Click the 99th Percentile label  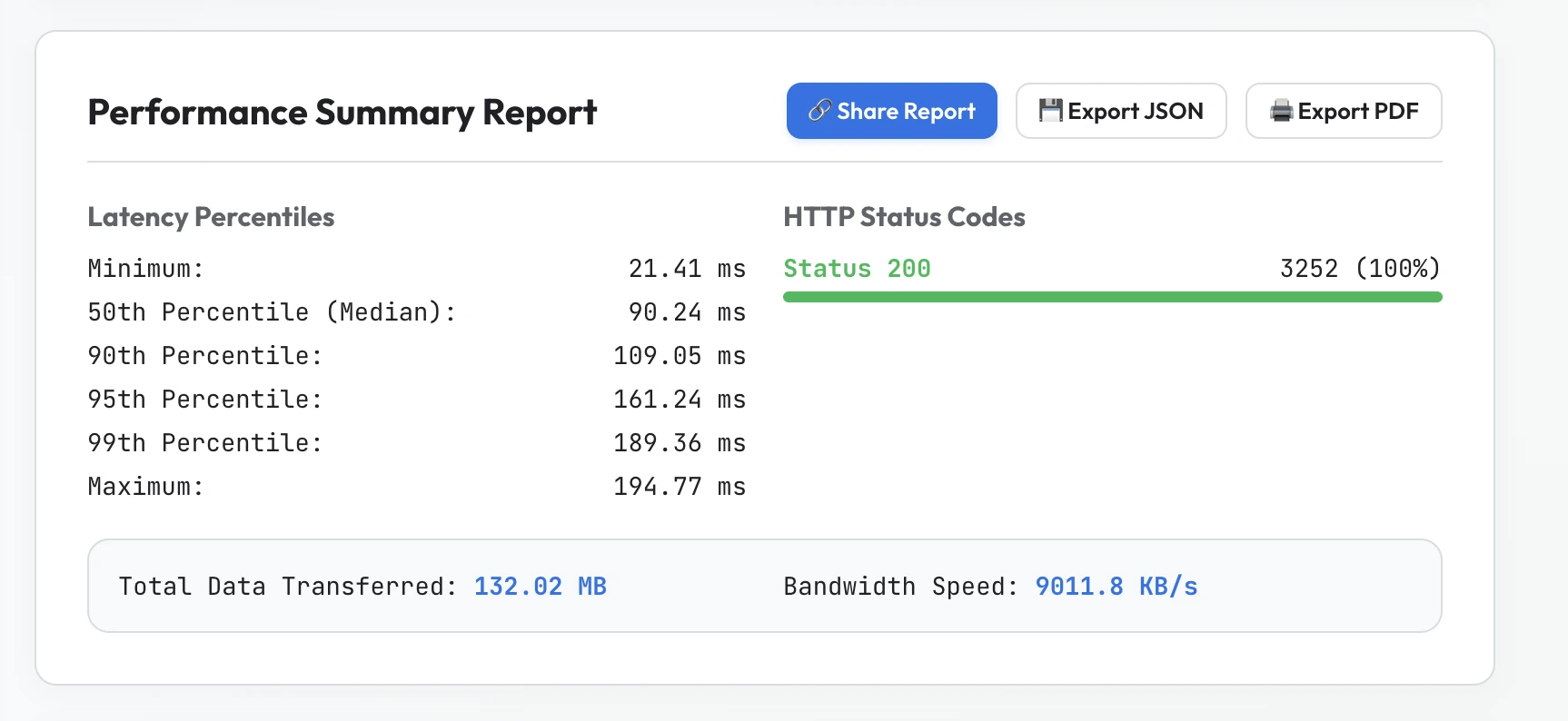[x=205, y=443]
